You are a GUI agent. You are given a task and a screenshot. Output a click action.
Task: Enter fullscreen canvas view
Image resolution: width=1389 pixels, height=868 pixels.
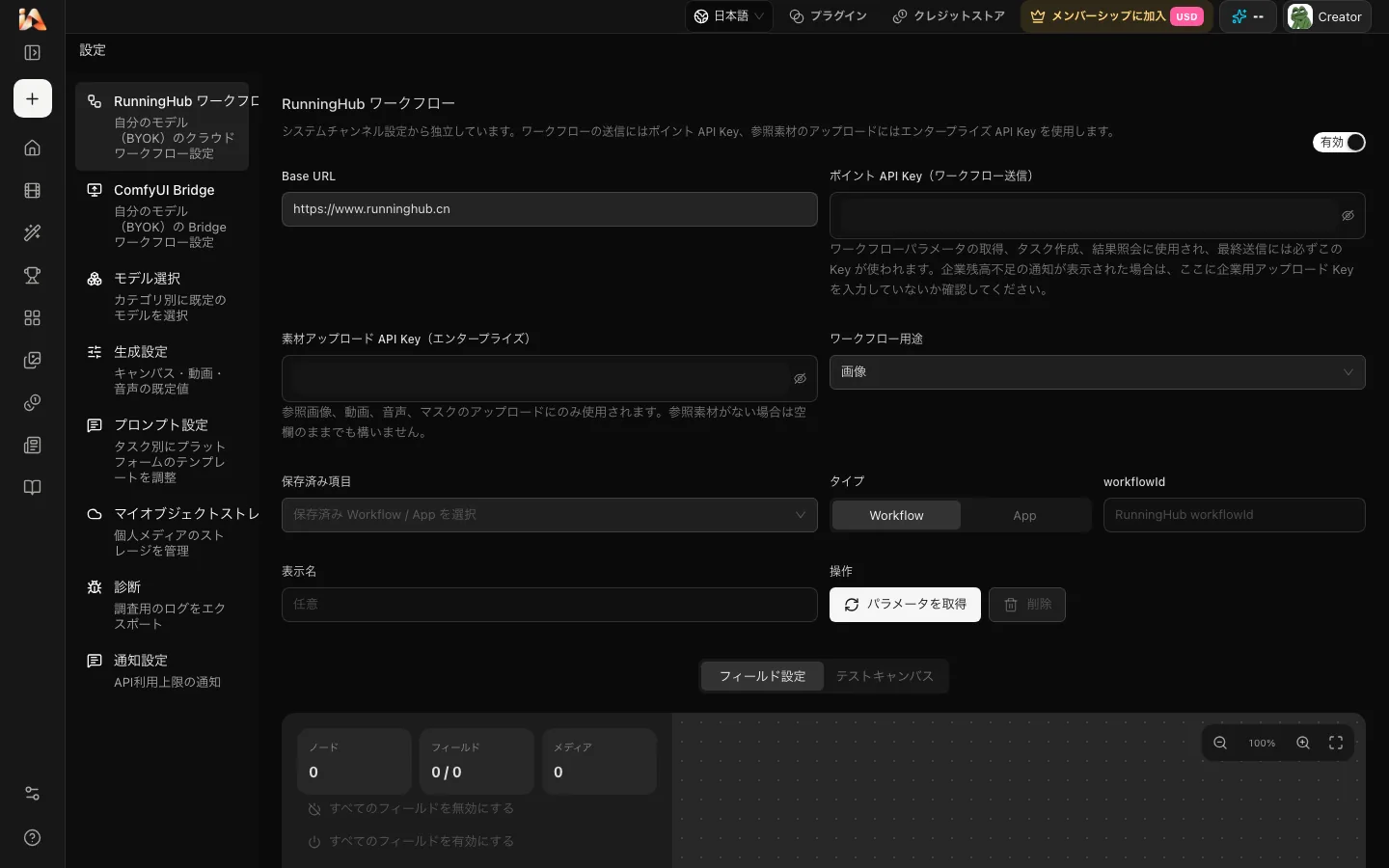(x=1336, y=743)
